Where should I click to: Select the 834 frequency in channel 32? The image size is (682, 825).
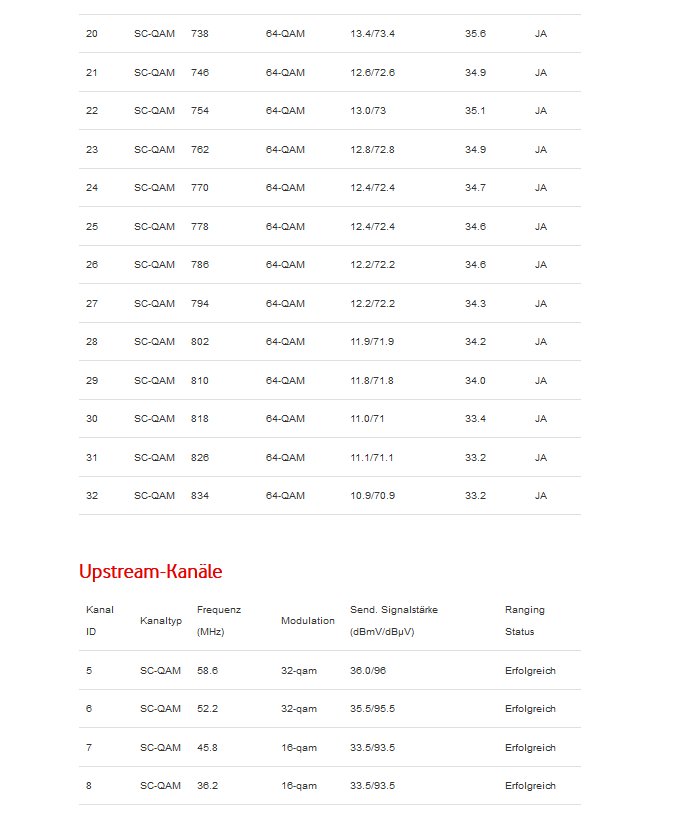click(x=200, y=496)
